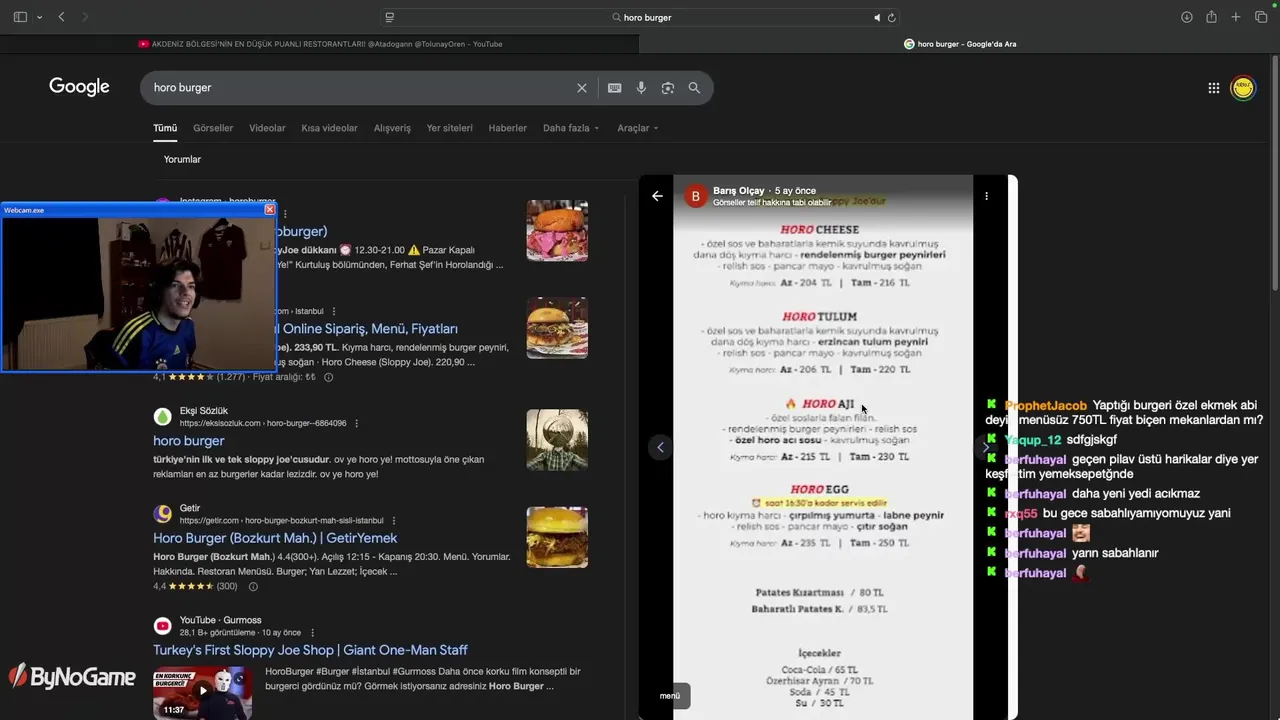Viewport: 1280px width, 720px height.
Task: Open the Google account avatar
Action: coord(1243,88)
